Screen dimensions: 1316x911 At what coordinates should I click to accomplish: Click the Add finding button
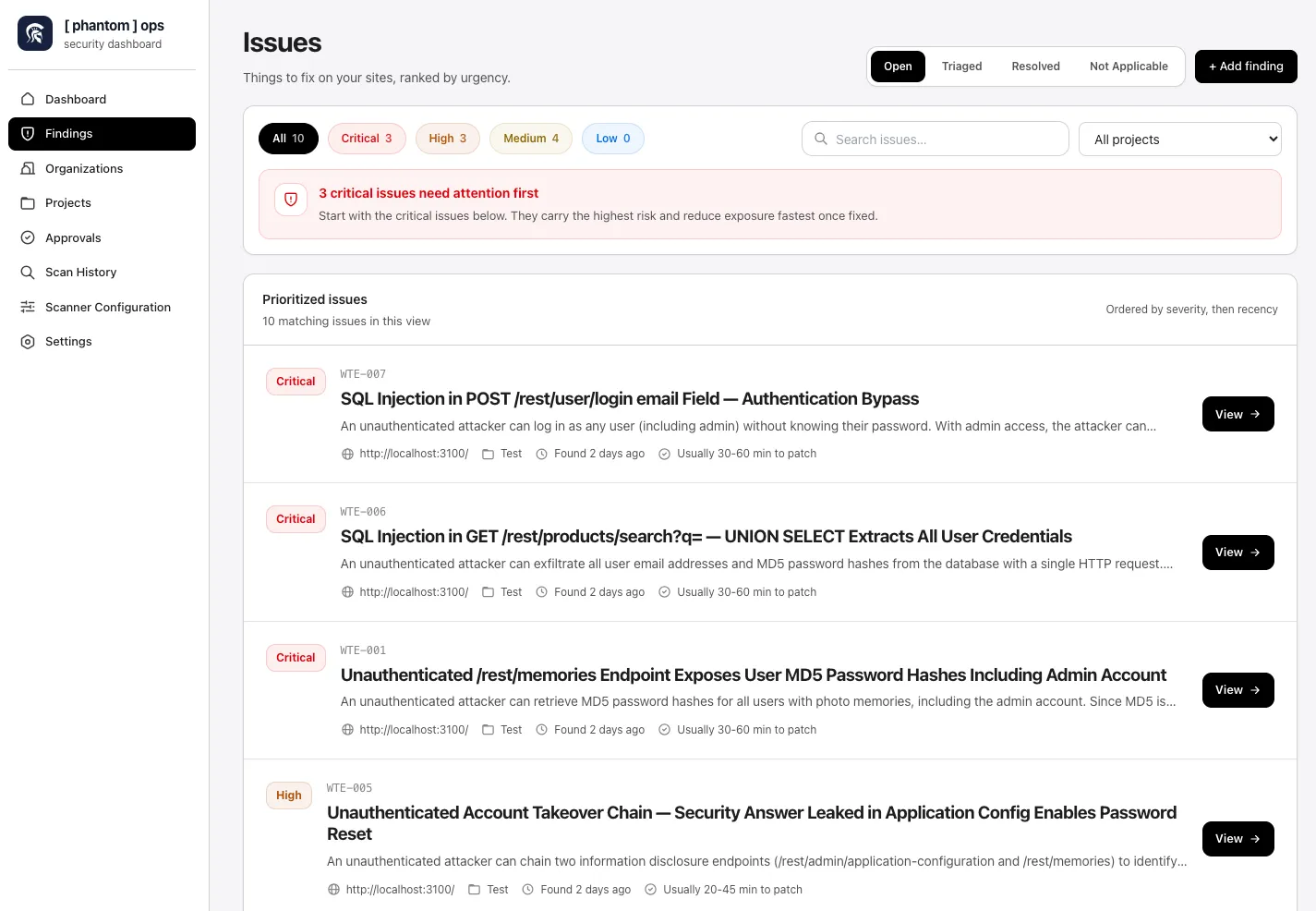[1246, 66]
